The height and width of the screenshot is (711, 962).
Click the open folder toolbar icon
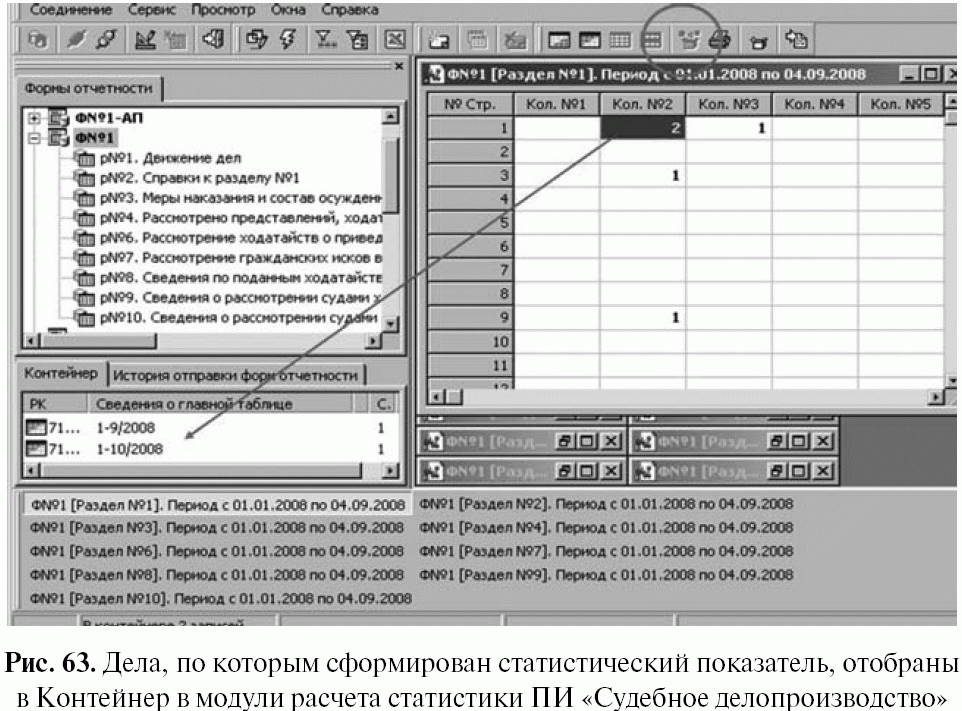pos(438,40)
